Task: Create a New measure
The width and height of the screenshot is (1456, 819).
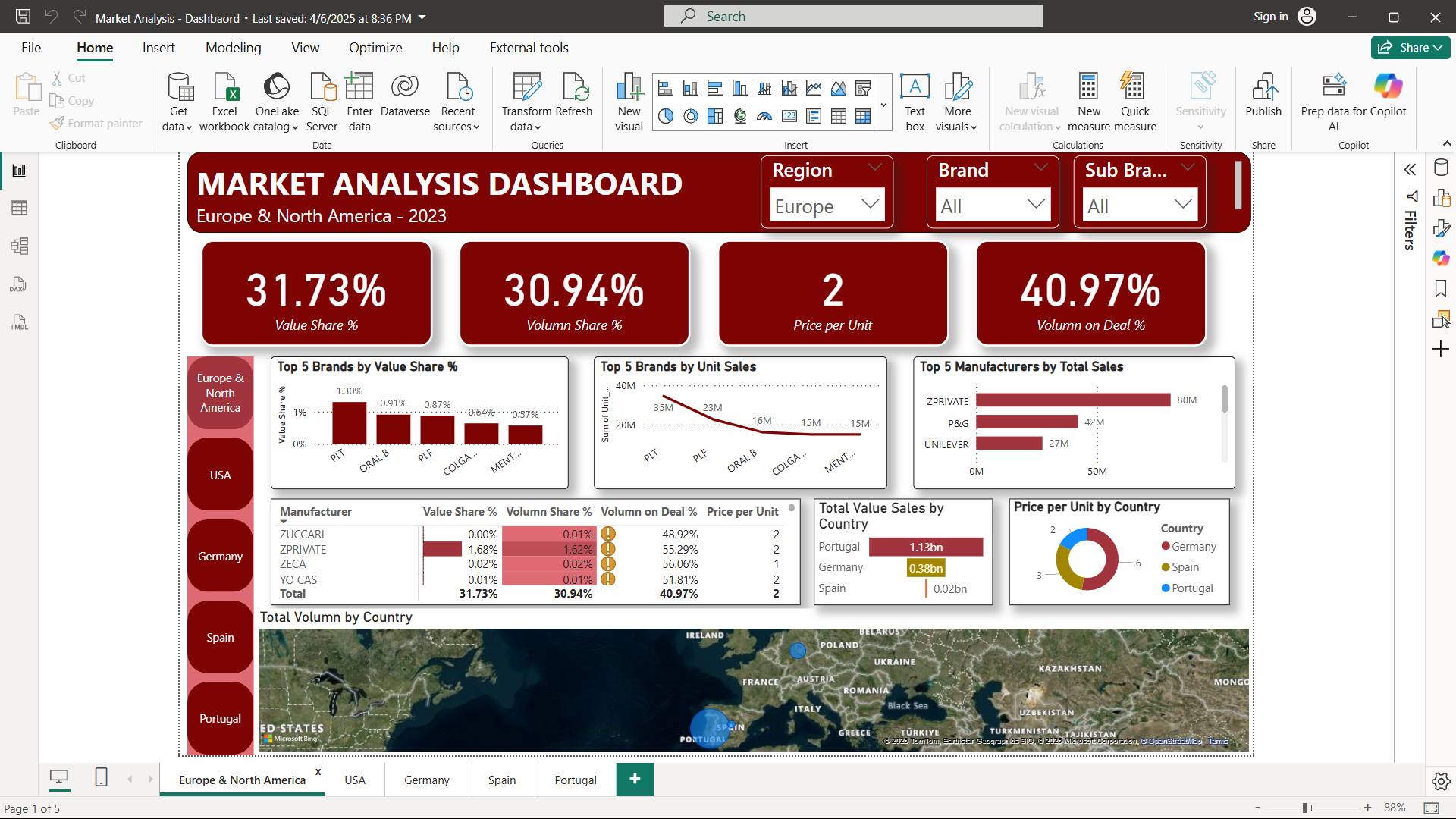Action: (x=1089, y=102)
